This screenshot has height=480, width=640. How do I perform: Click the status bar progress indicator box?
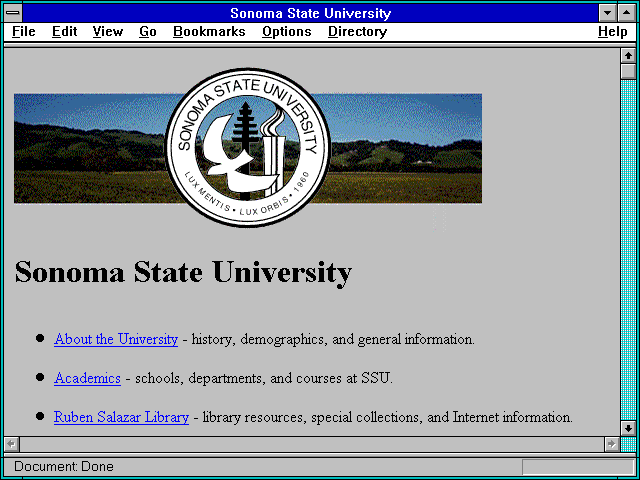tap(578, 467)
